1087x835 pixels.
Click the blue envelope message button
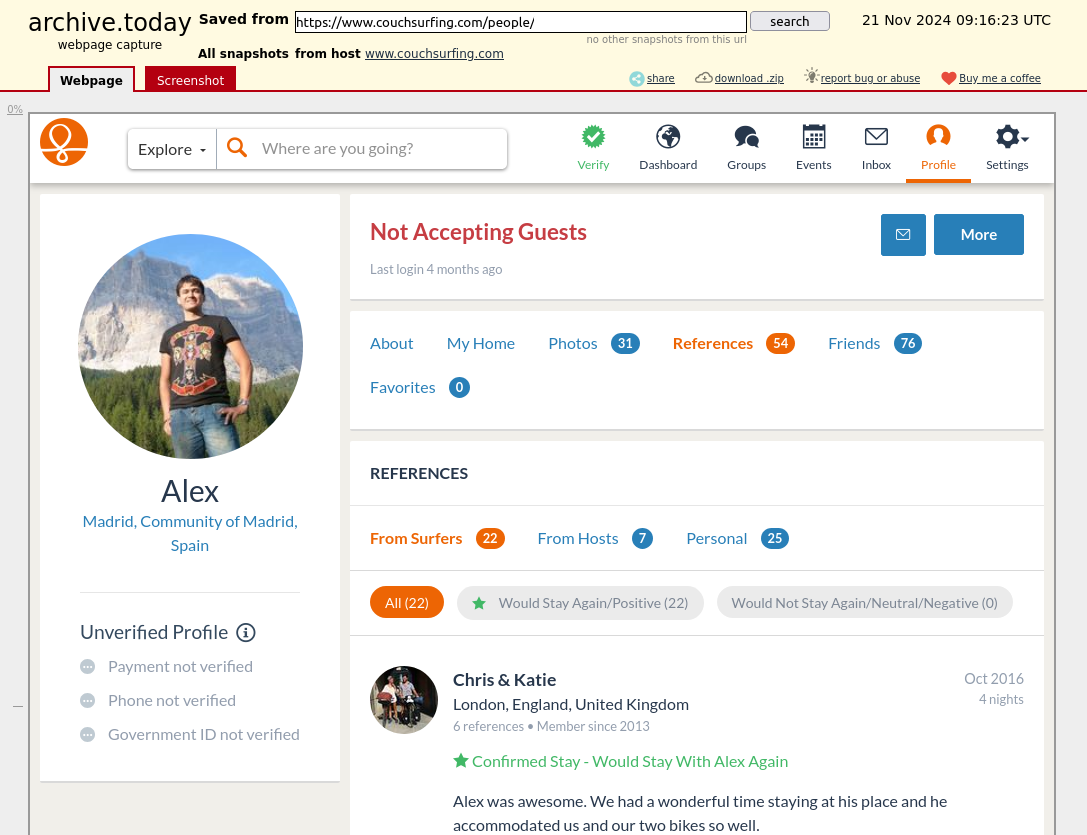(x=903, y=234)
